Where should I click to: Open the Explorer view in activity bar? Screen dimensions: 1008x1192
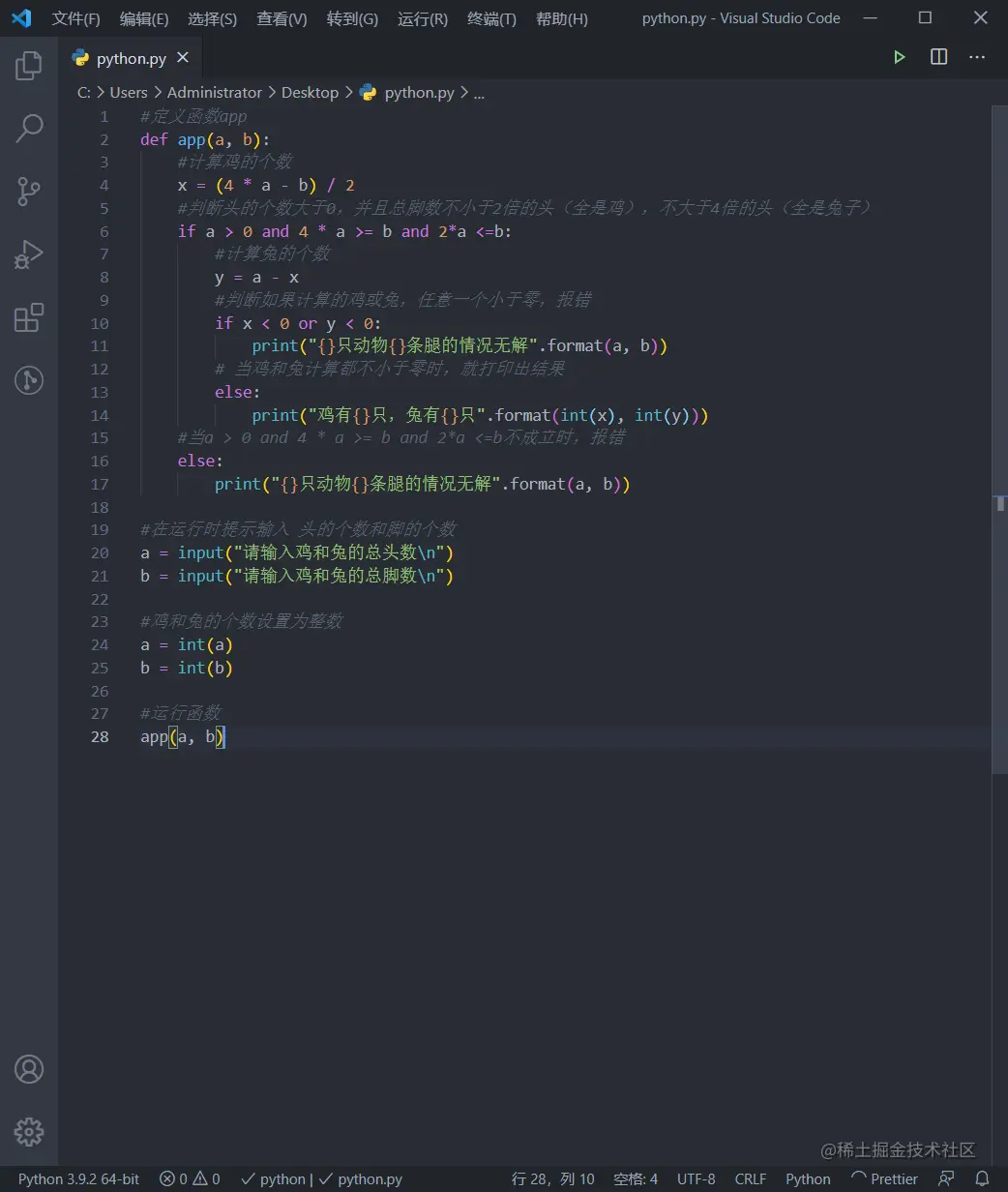click(x=29, y=66)
